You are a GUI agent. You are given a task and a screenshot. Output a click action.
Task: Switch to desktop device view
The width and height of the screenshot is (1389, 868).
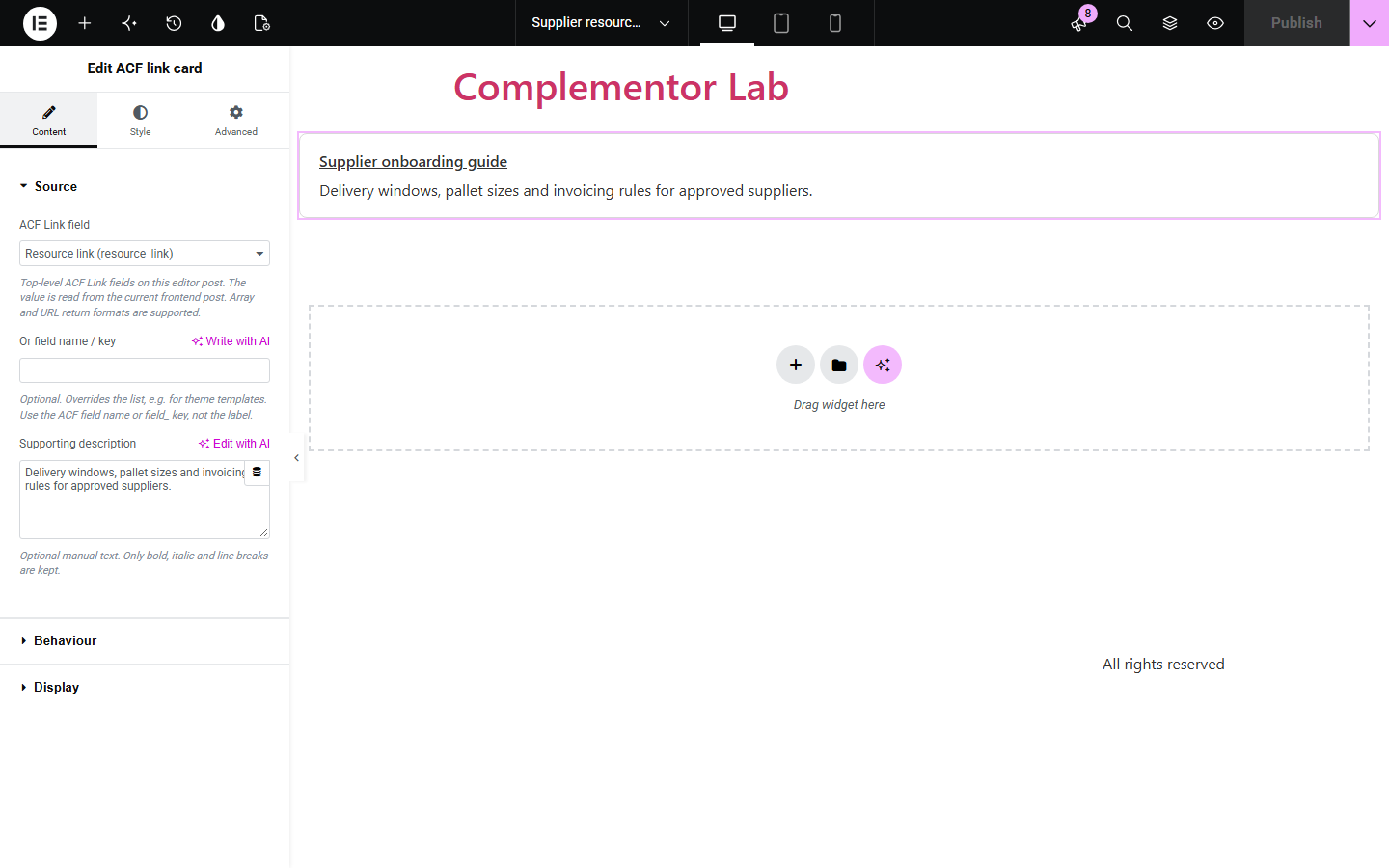(727, 23)
